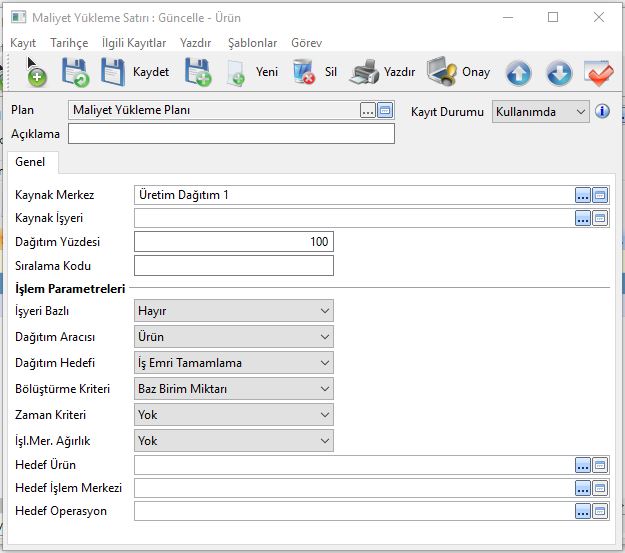The height and width of the screenshot is (553, 625).
Task: Go to previous record with up arrow
Action: point(518,73)
